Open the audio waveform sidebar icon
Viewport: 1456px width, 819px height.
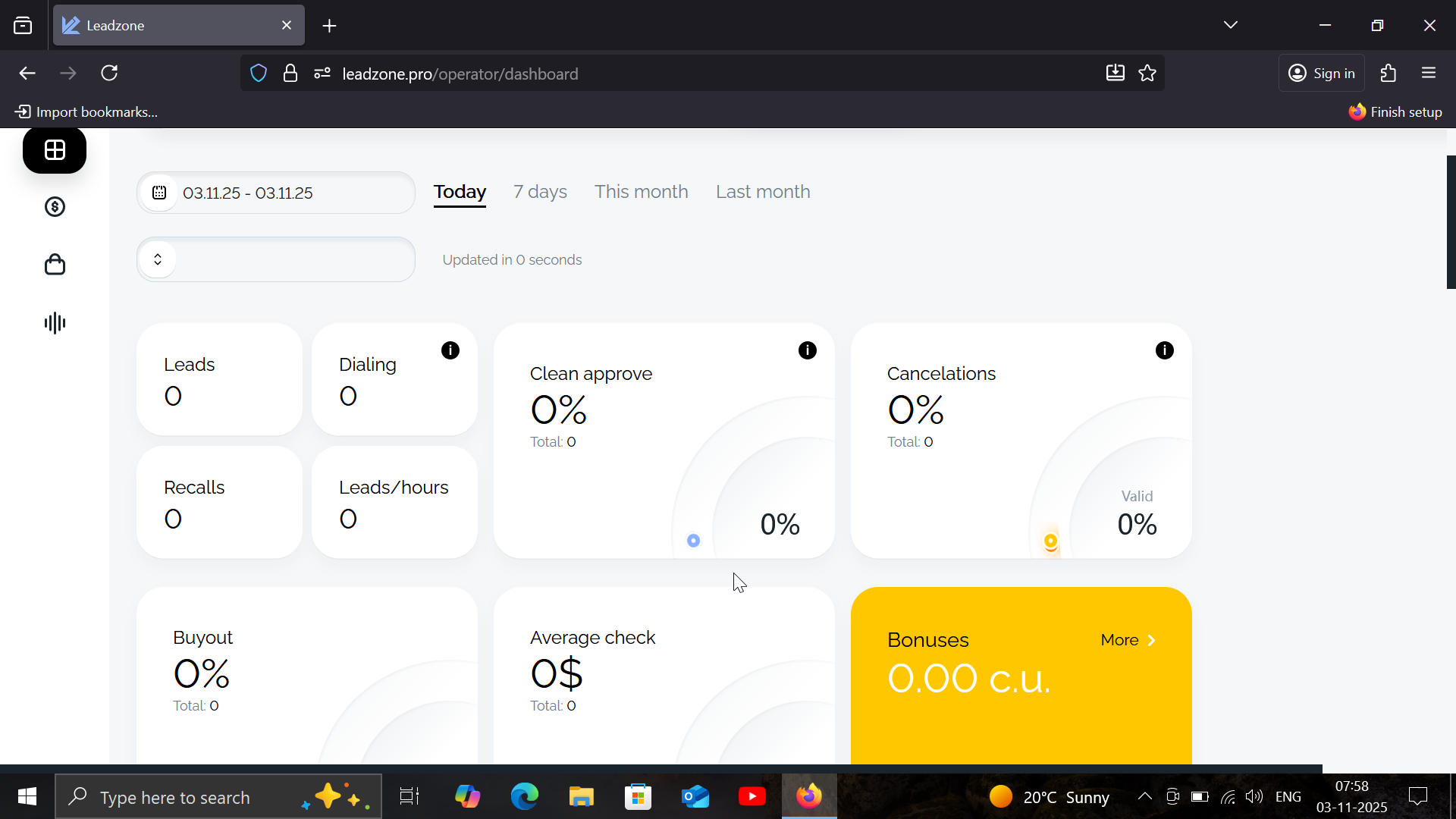tap(55, 323)
